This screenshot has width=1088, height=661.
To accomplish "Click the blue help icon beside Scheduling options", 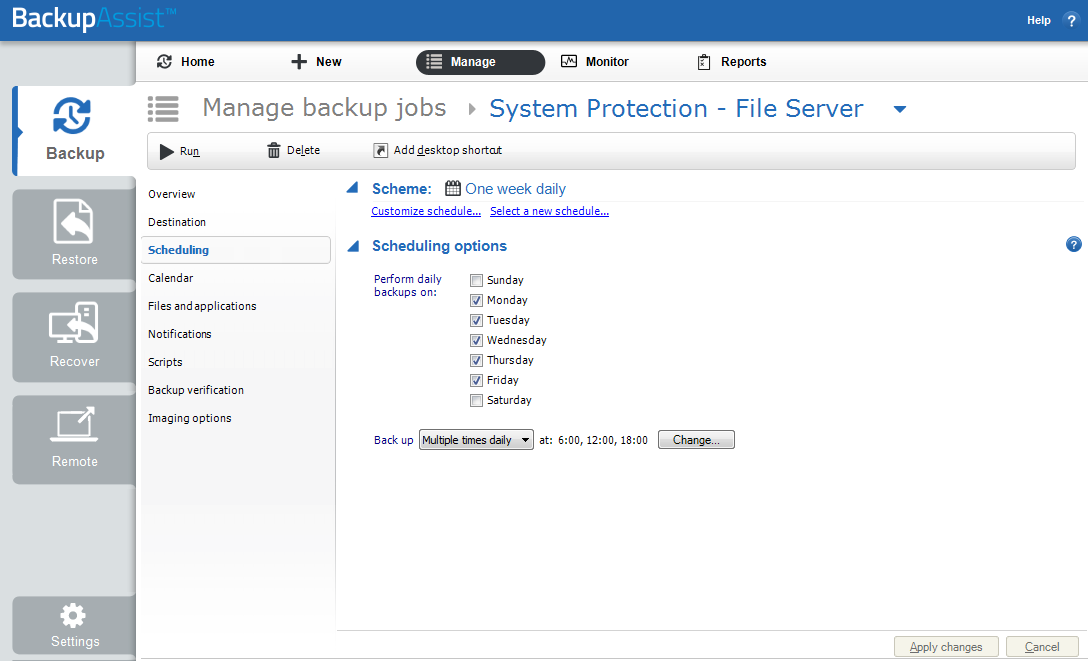I will (1073, 244).
